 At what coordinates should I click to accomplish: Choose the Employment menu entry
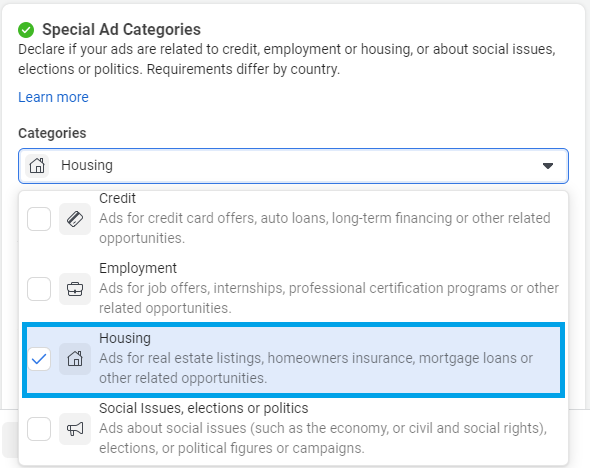(x=293, y=289)
